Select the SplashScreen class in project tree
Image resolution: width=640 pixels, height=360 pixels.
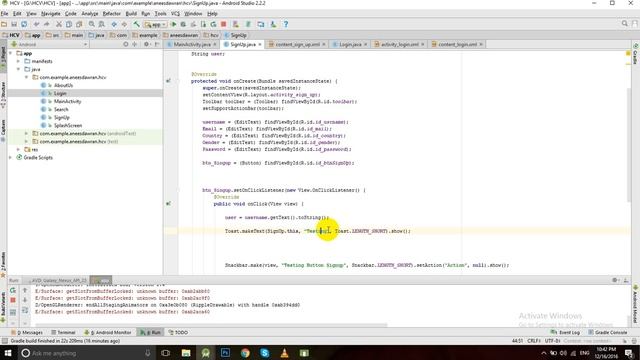pos(68,125)
